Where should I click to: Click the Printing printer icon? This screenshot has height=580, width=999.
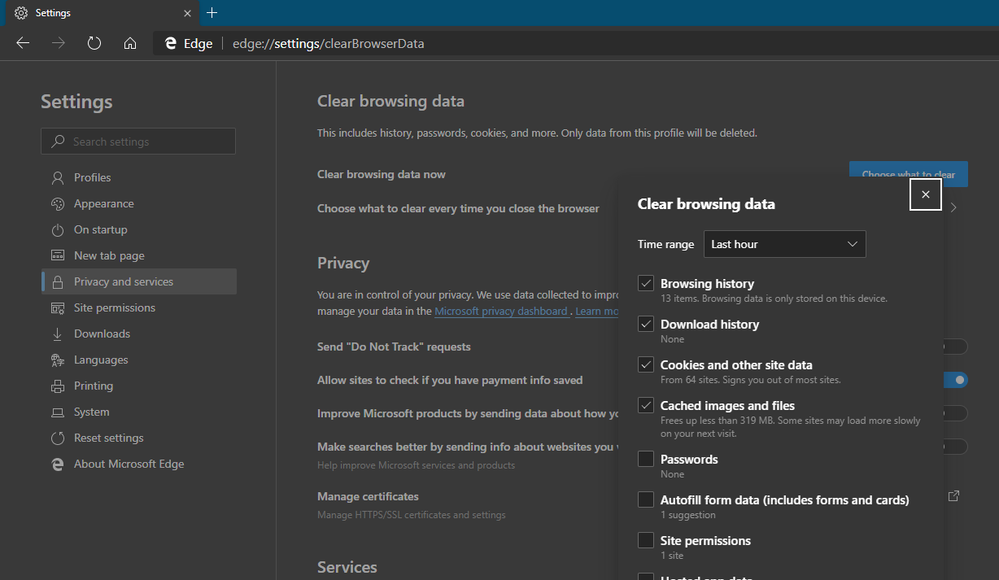click(57, 386)
